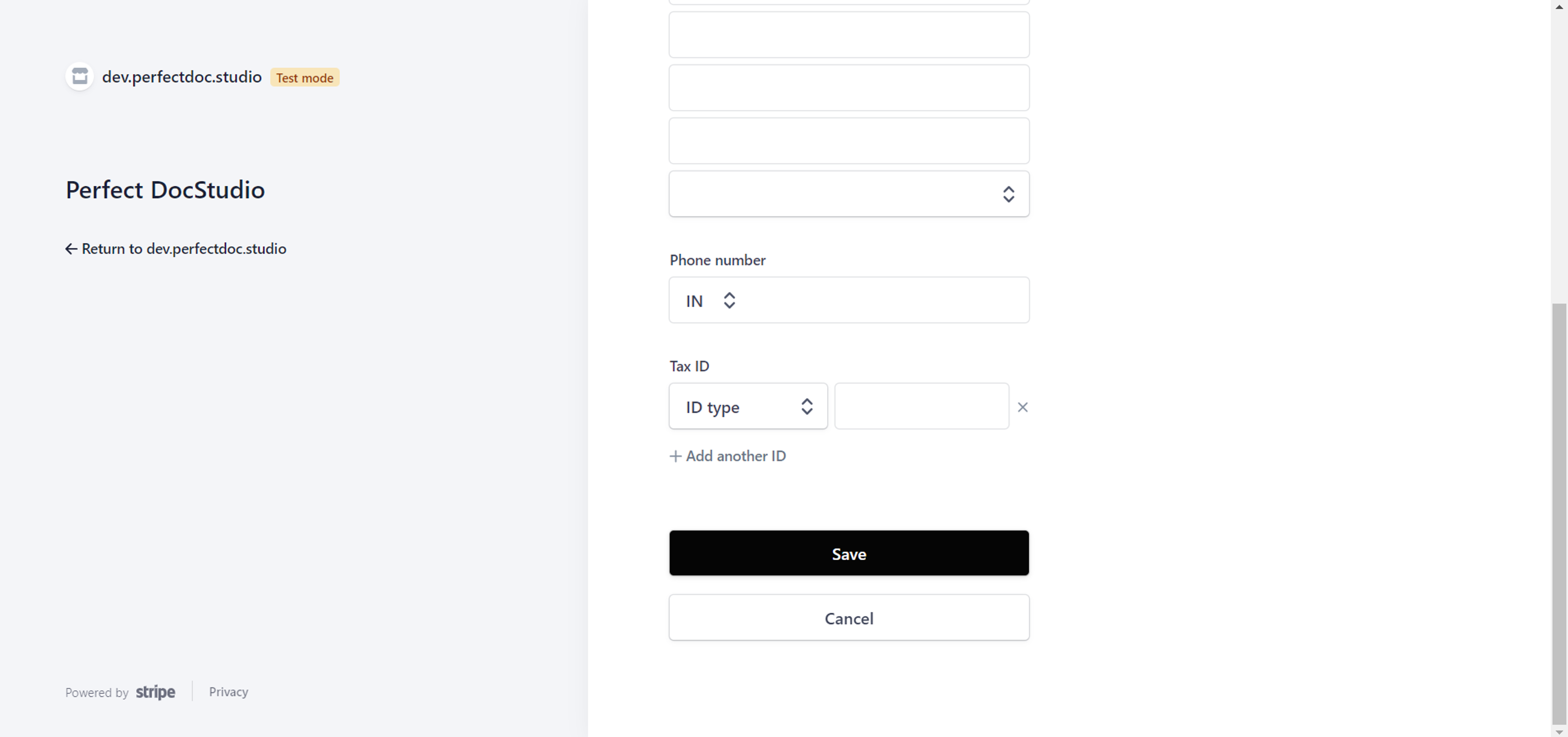Screen dimensions: 1568x737
Task: Click the back arrow icon
Action: [71, 249]
